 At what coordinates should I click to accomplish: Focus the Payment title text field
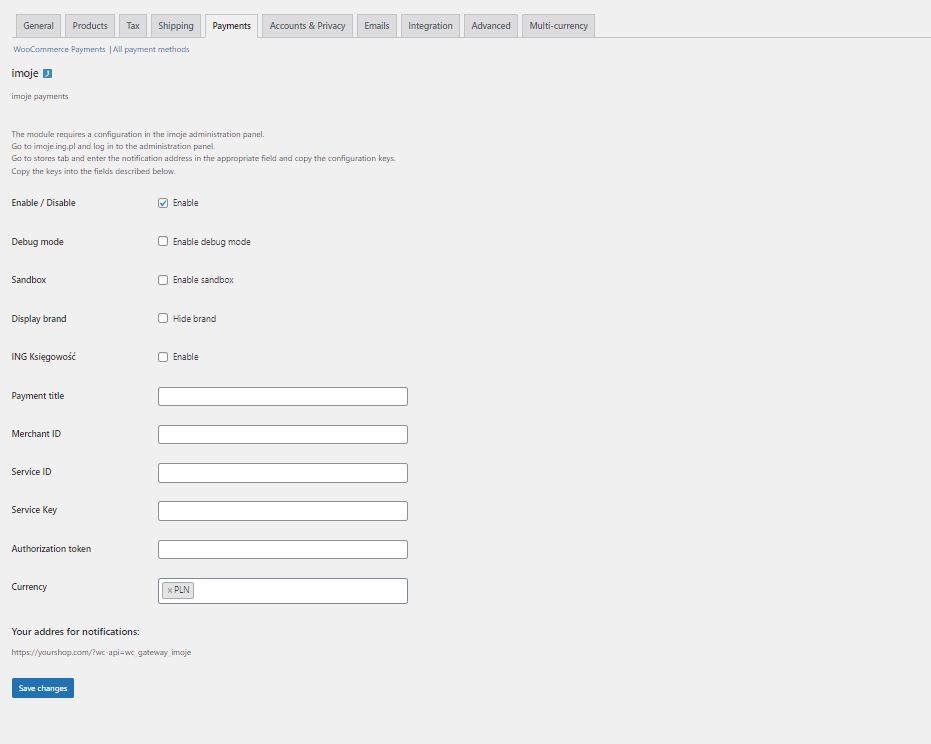click(283, 397)
